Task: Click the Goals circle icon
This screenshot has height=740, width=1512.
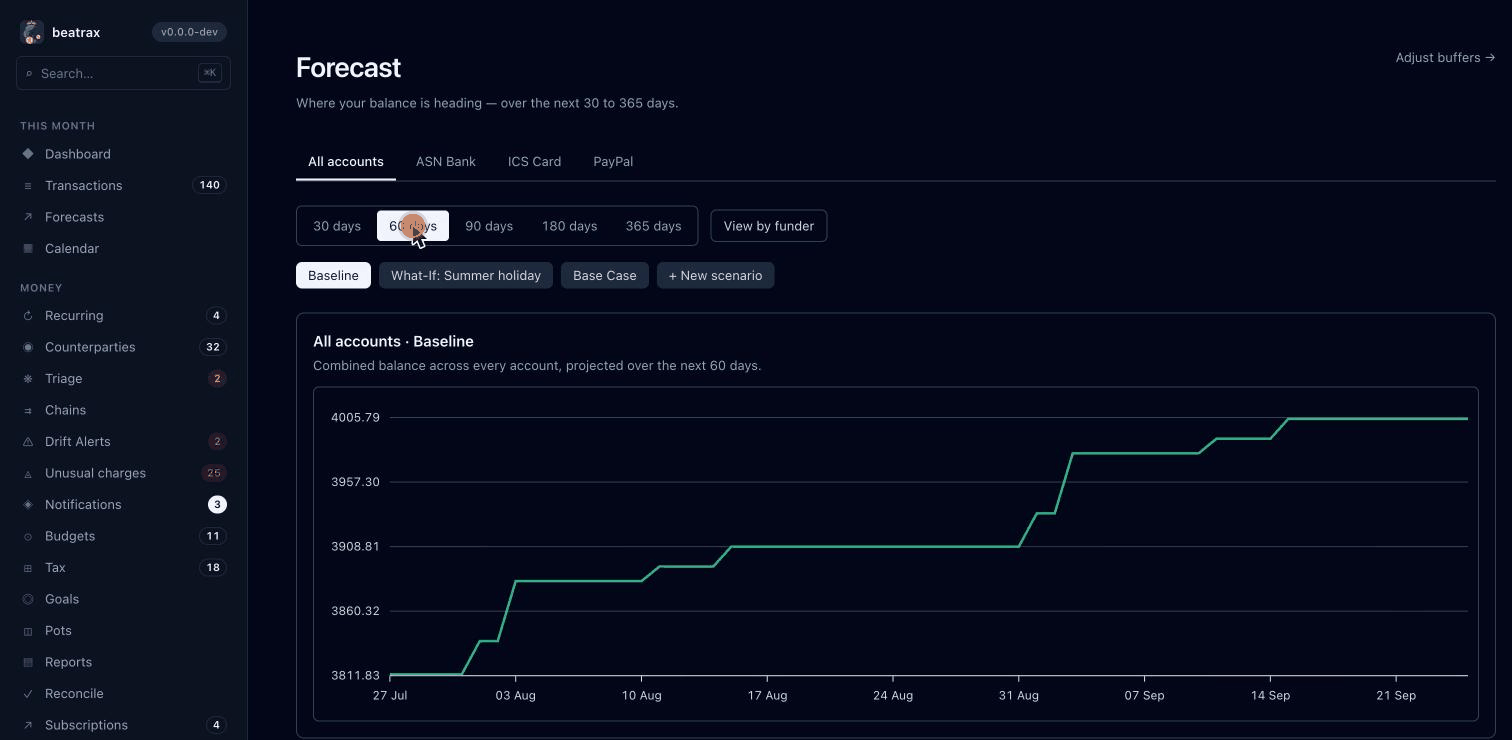Action: pyautogui.click(x=28, y=599)
